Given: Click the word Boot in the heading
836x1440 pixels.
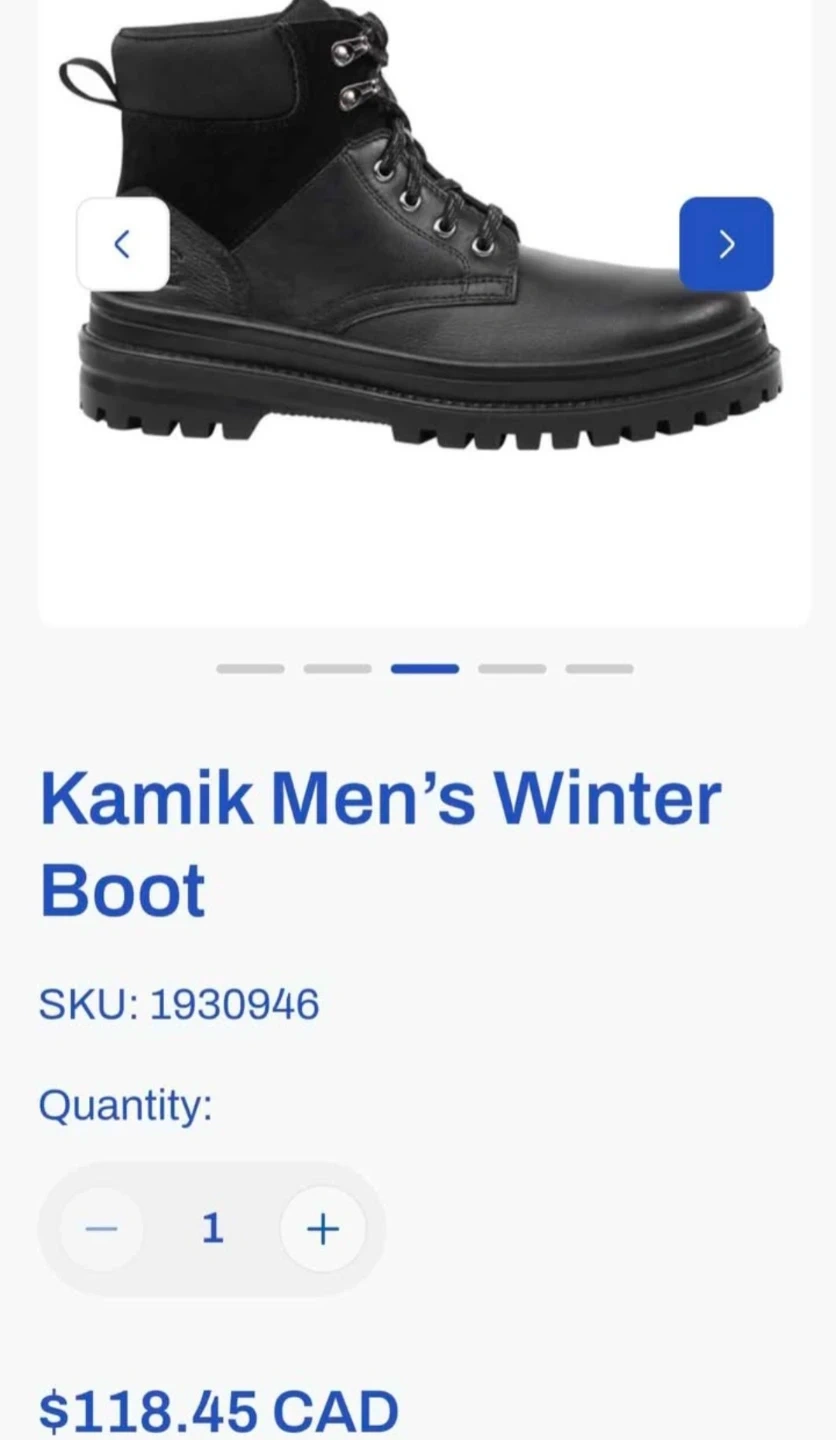Looking at the screenshot, I should pos(122,890).
